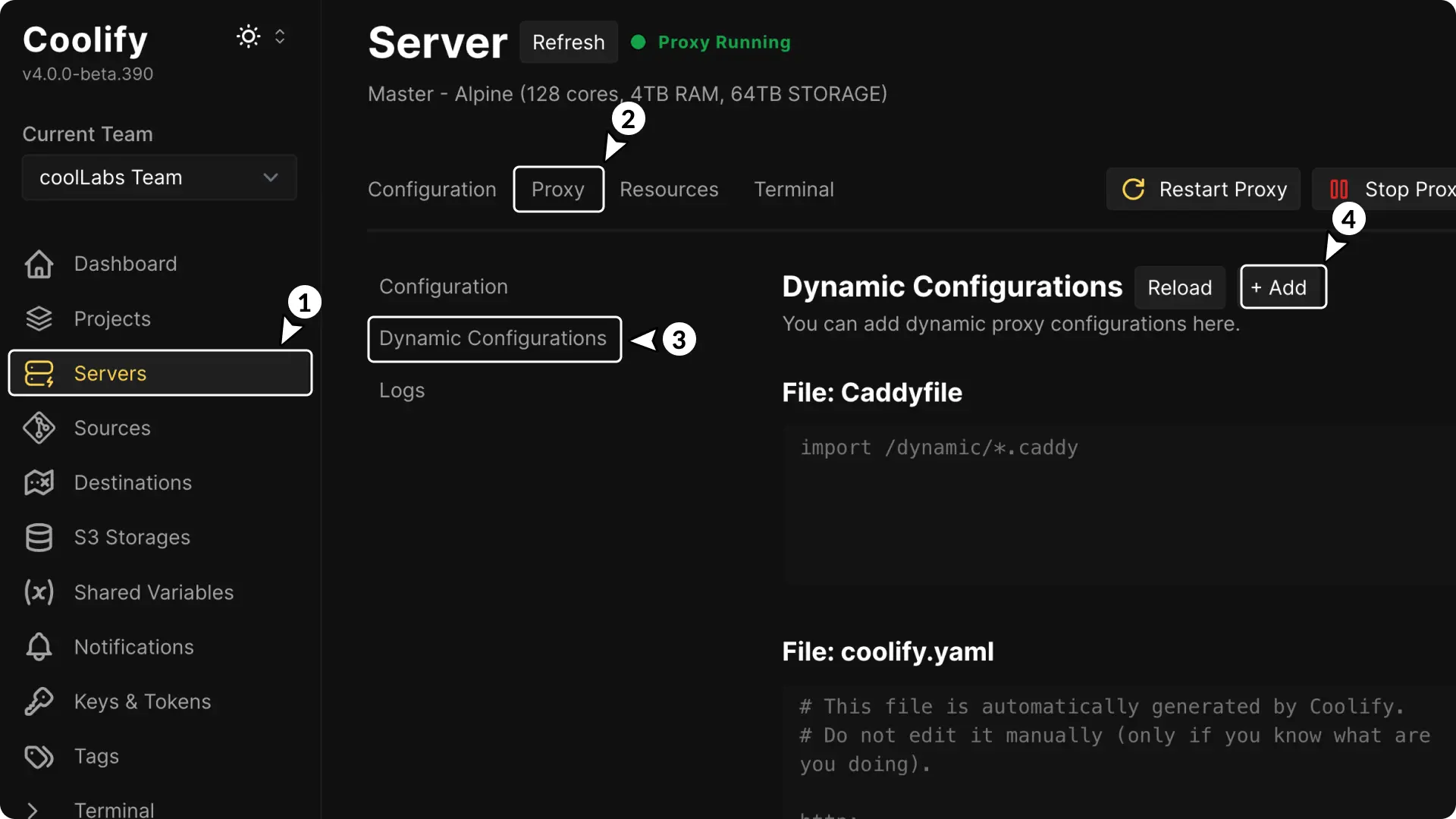Click the 'File: coolify.yaml' heading

888,652
